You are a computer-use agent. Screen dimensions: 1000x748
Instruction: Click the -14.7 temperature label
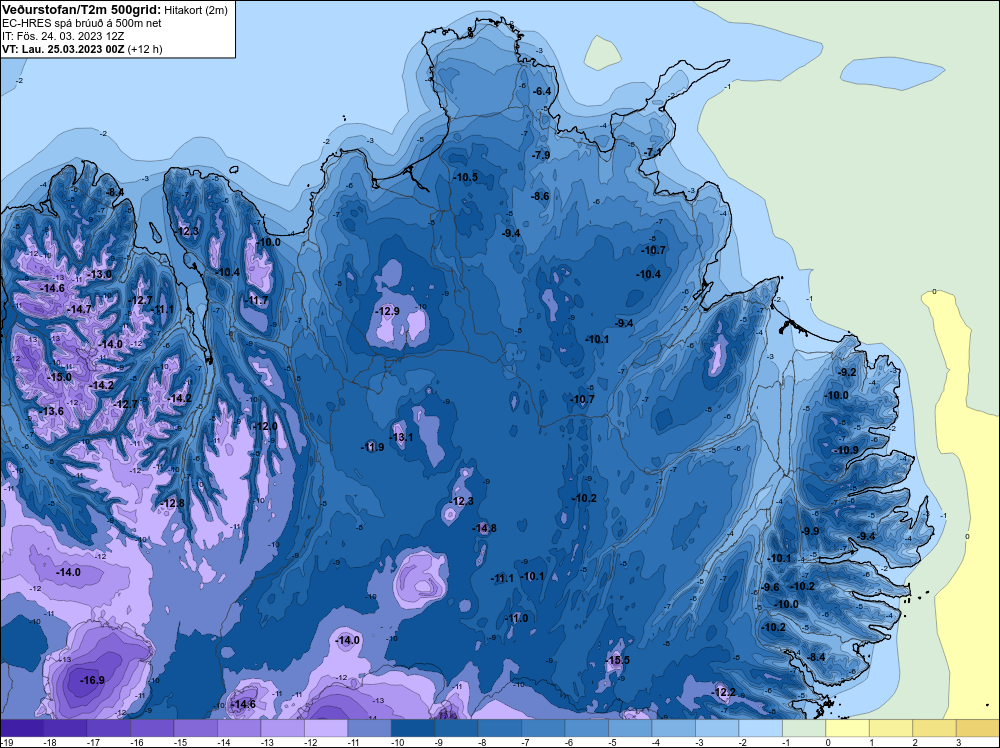[80, 309]
